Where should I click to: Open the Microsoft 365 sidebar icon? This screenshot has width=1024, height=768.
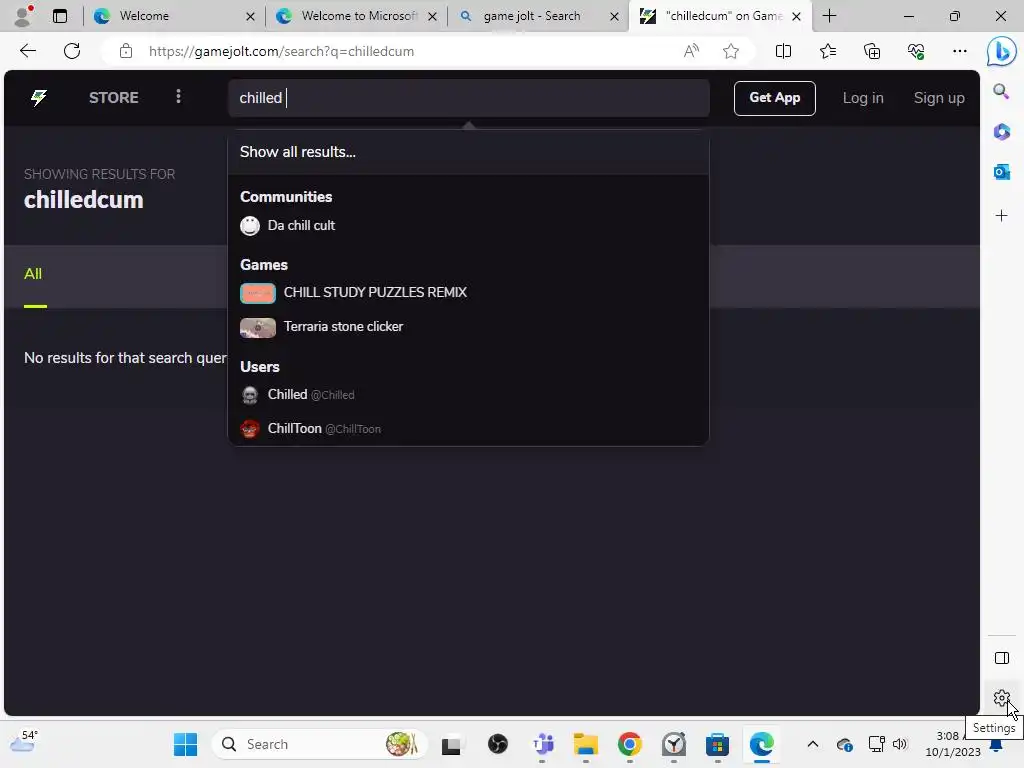1001,132
